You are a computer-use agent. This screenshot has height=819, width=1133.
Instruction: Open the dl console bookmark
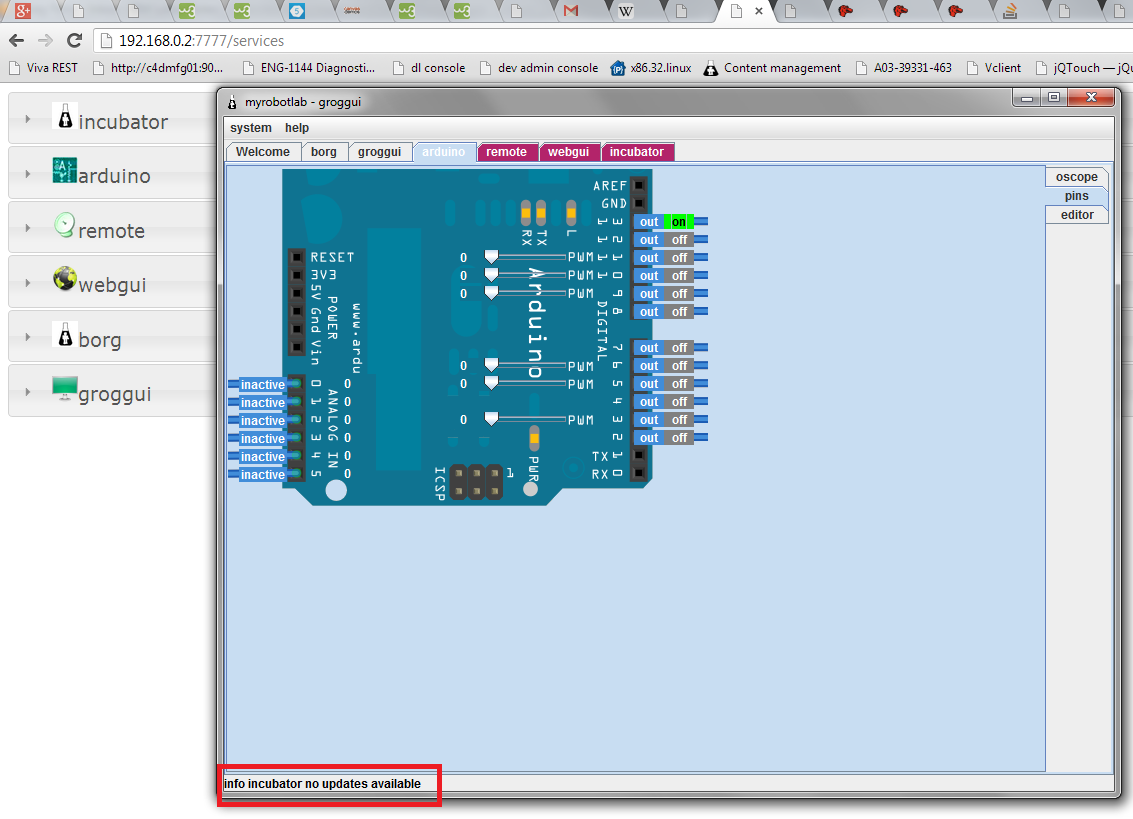tap(429, 68)
